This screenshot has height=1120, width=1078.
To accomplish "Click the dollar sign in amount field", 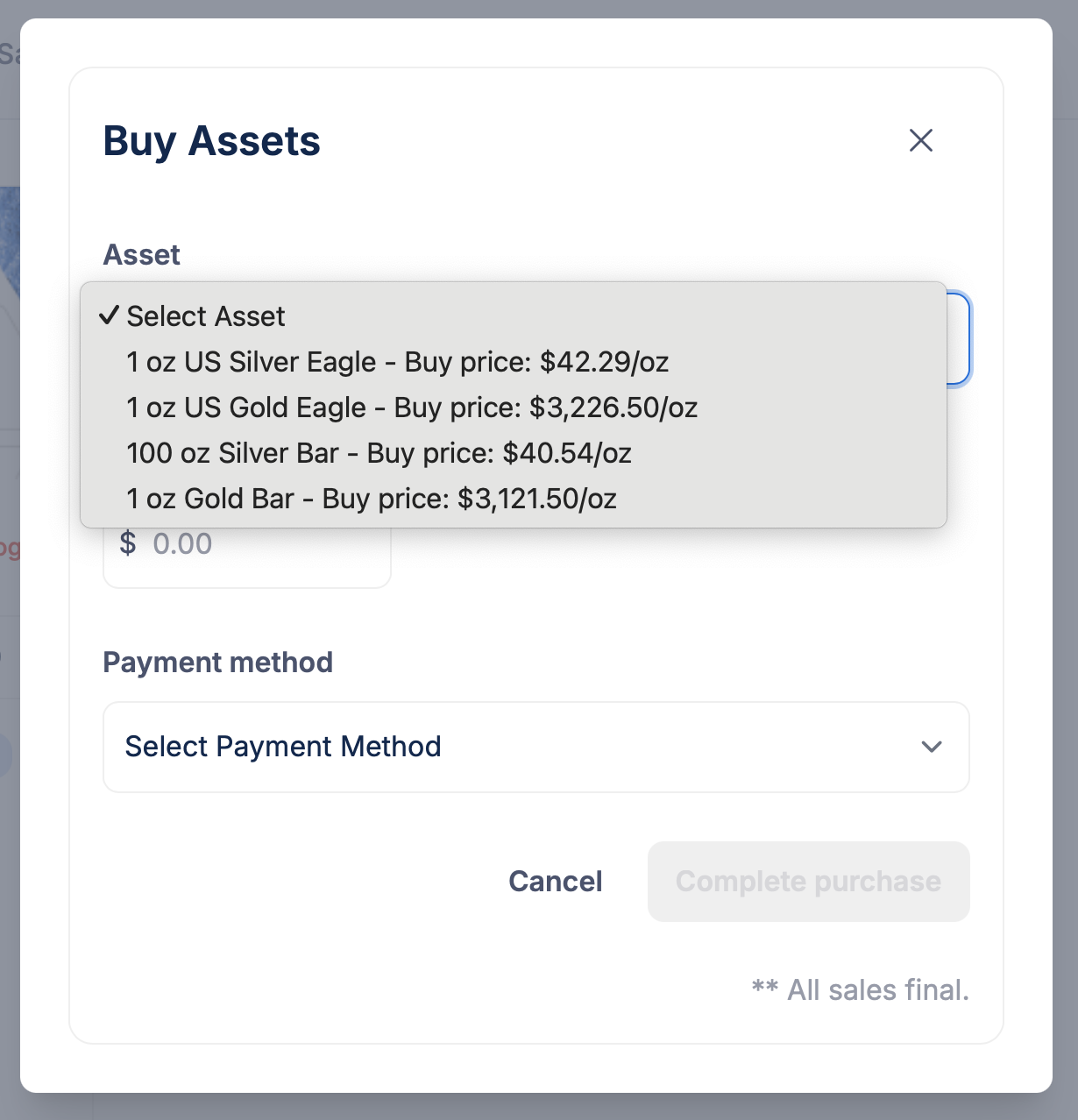I will [128, 543].
